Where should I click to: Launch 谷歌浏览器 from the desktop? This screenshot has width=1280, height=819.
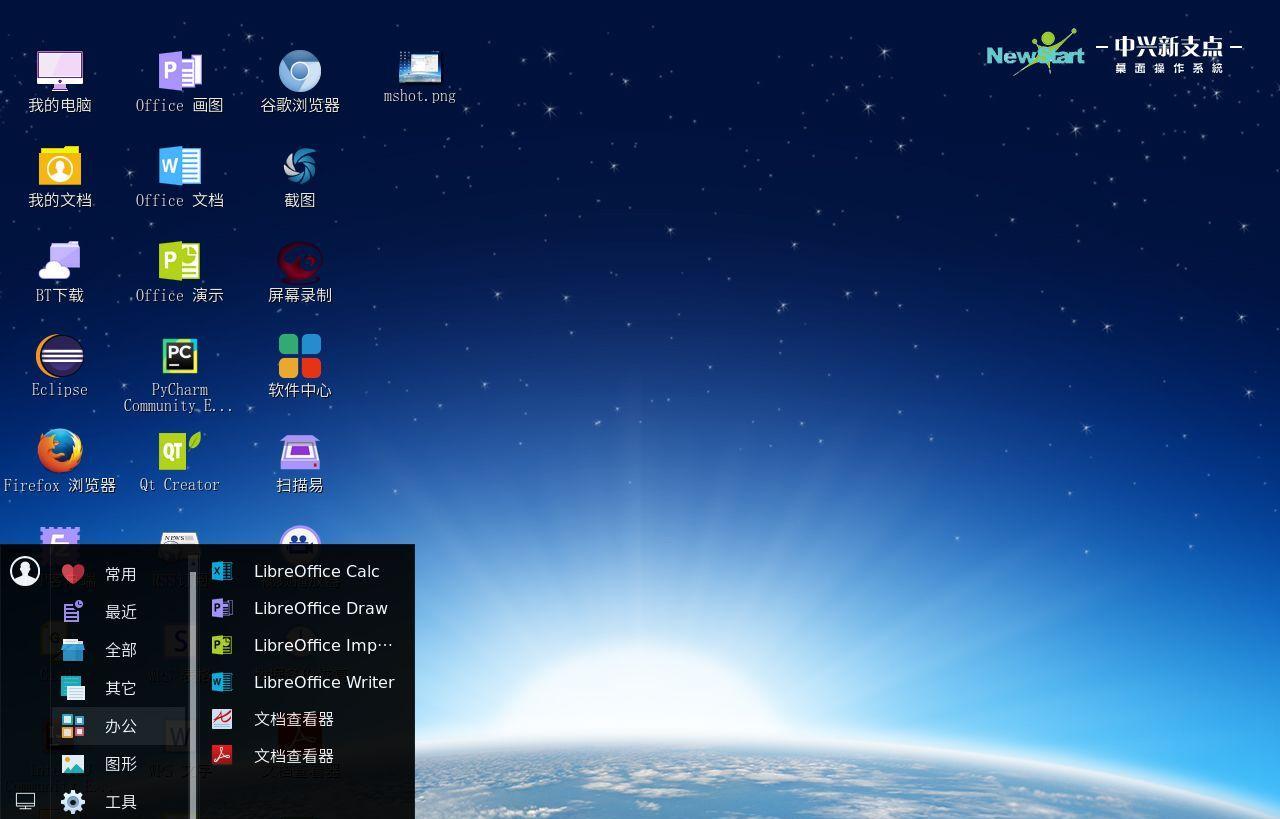pos(300,82)
